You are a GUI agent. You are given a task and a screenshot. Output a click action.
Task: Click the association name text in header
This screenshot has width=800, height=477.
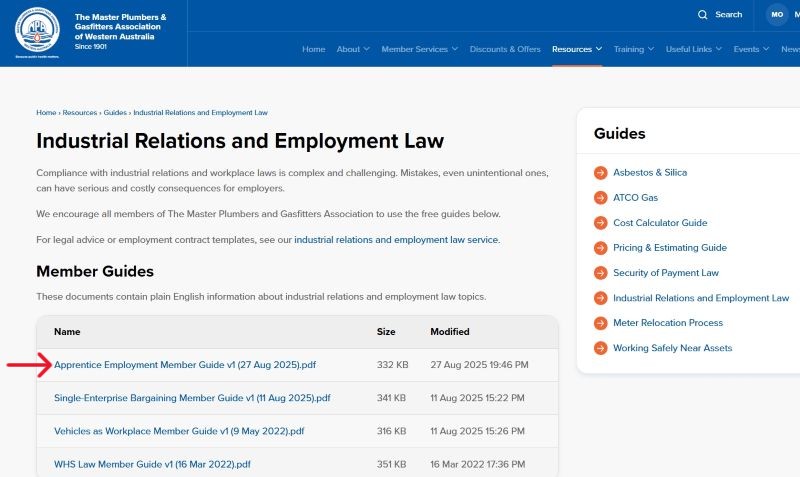point(120,27)
